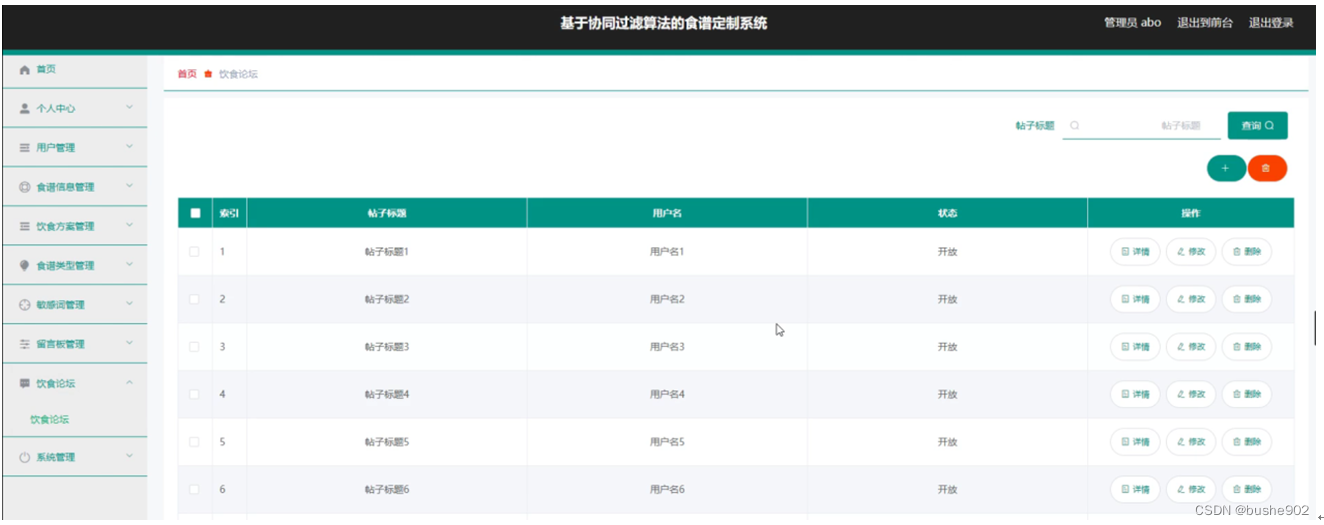
Task: Click the chat icon for 饮食论坛 menu
Action: (25, 383)
